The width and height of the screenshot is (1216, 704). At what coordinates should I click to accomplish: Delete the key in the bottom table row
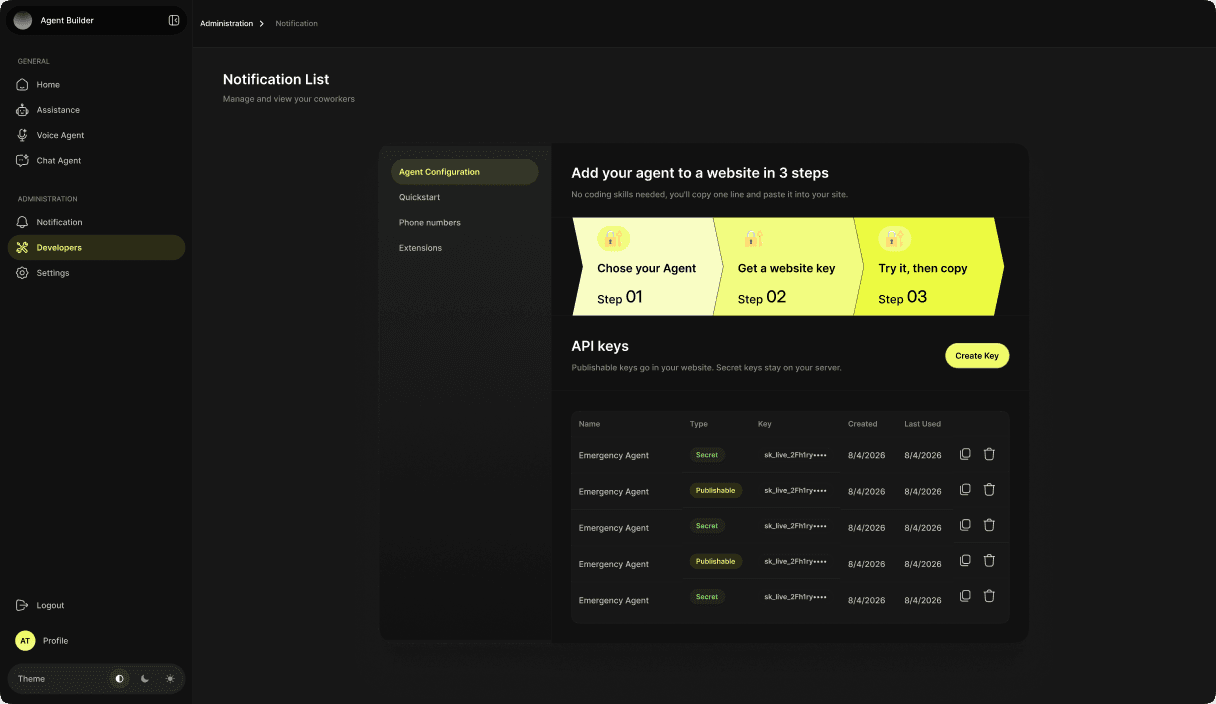point(989,596)
